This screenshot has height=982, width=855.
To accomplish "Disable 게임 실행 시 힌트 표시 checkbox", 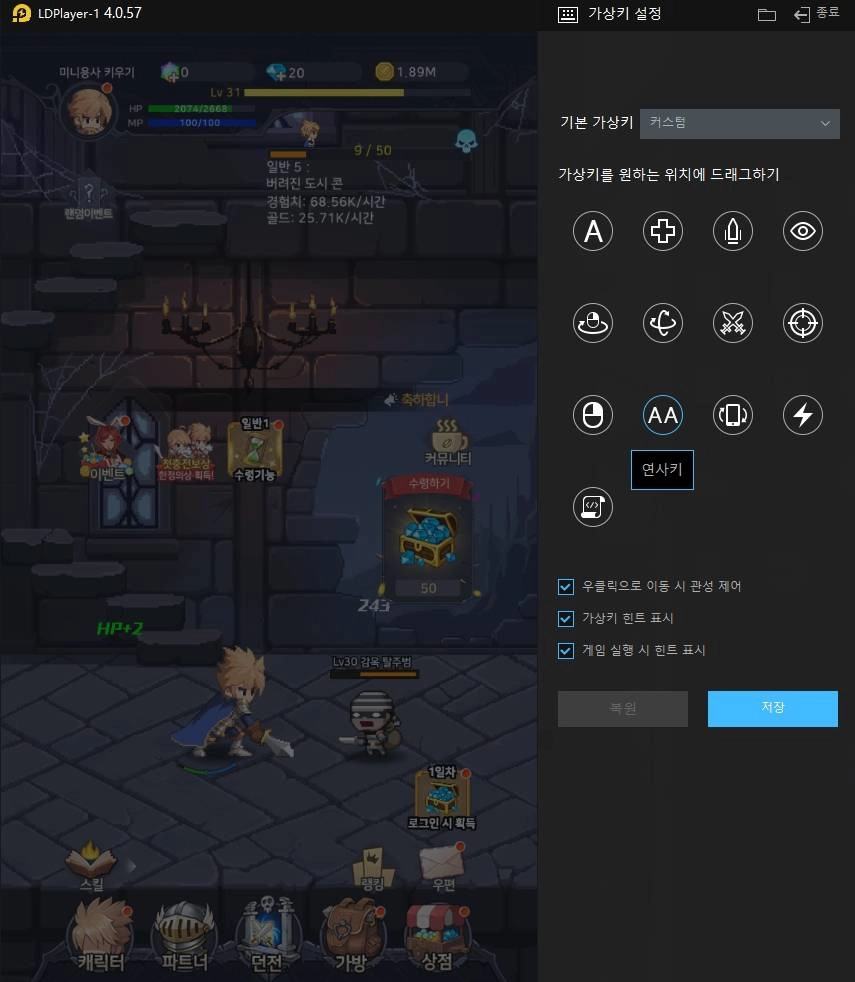I will pyautogui.click(x=567, y=651).
